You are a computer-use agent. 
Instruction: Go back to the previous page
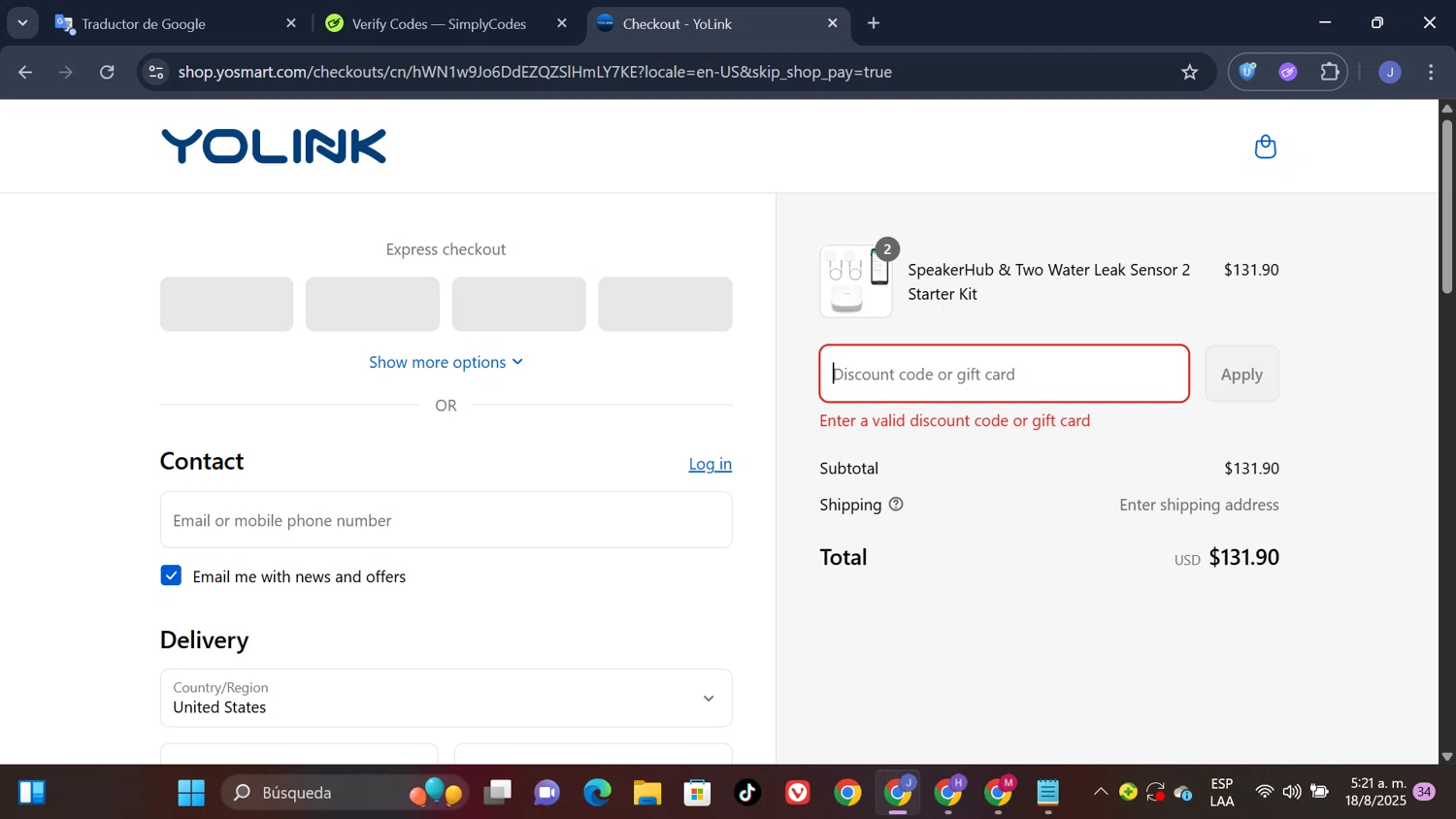click(x=25, y=72)
